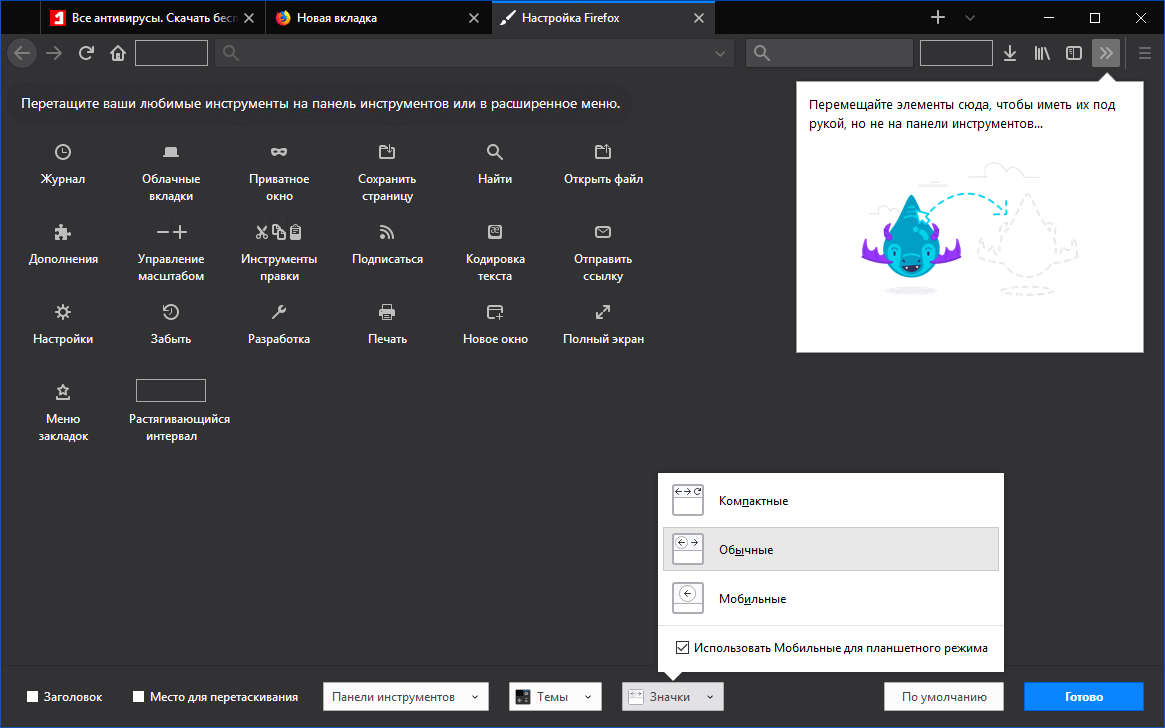Open the Значки dropdown
Image resolution: width=1165 pixels, height=728 pixels.
pos(672,696)
